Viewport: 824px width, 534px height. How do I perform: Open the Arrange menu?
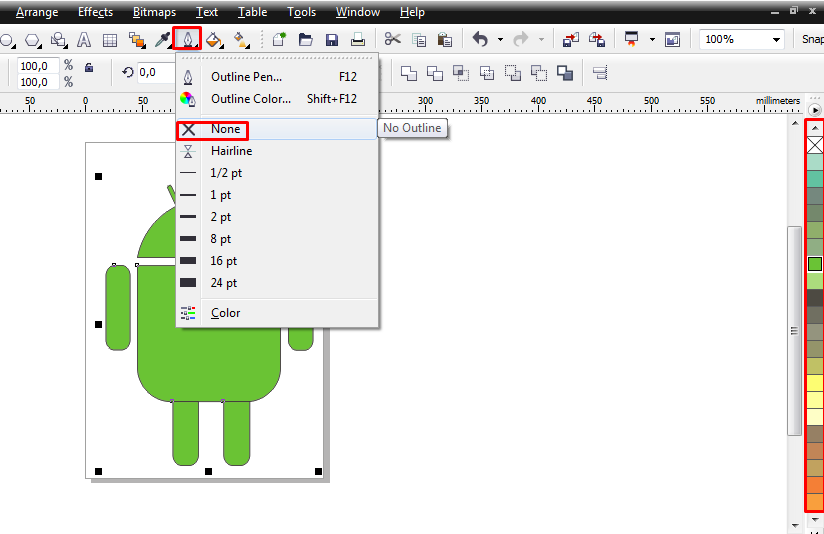[x=37, y=12]
